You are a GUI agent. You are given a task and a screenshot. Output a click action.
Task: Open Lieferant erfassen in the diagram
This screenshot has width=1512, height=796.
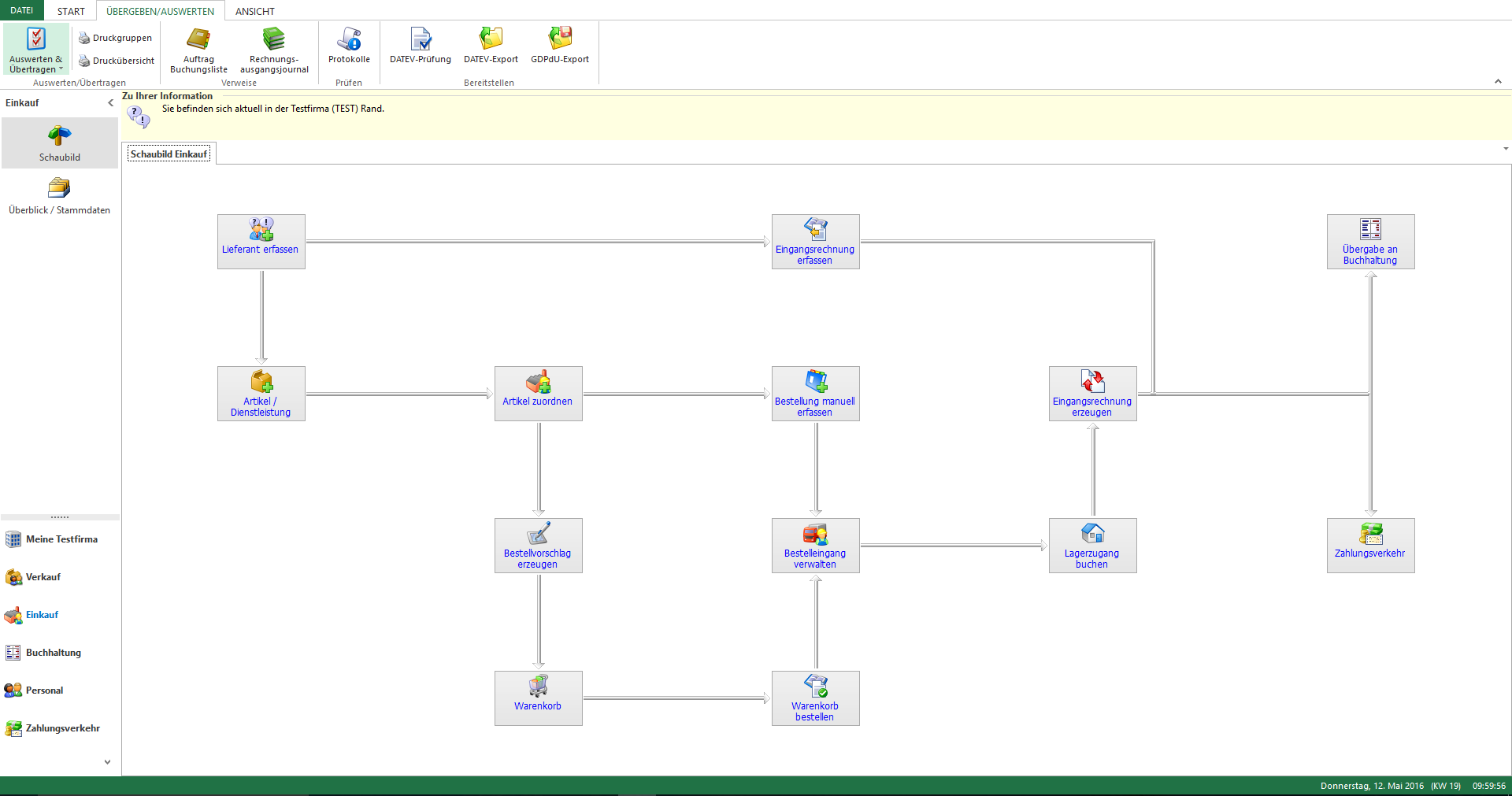click(261, 242)
